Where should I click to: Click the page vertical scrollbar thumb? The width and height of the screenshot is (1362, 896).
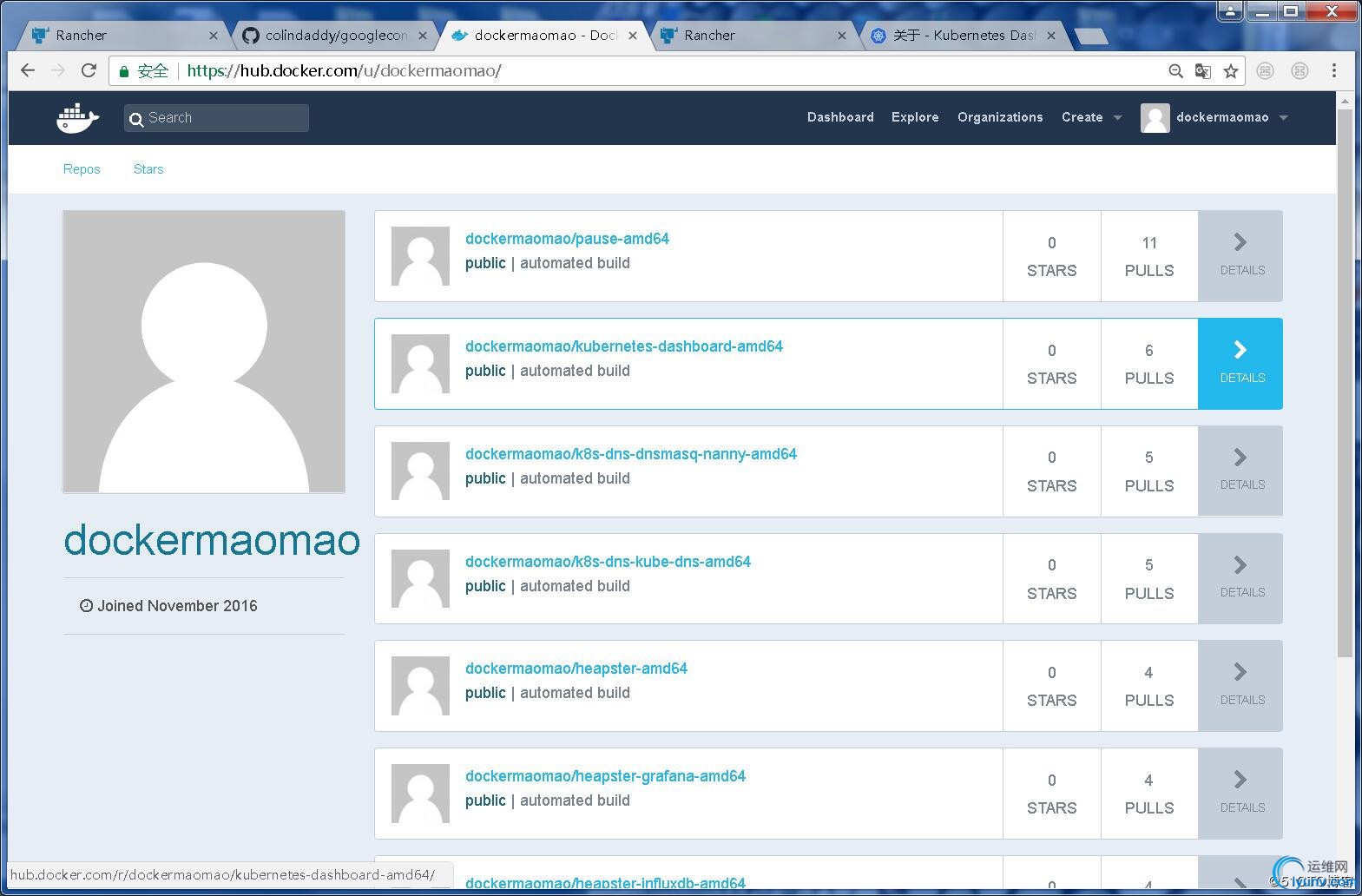coord(1345,382)
